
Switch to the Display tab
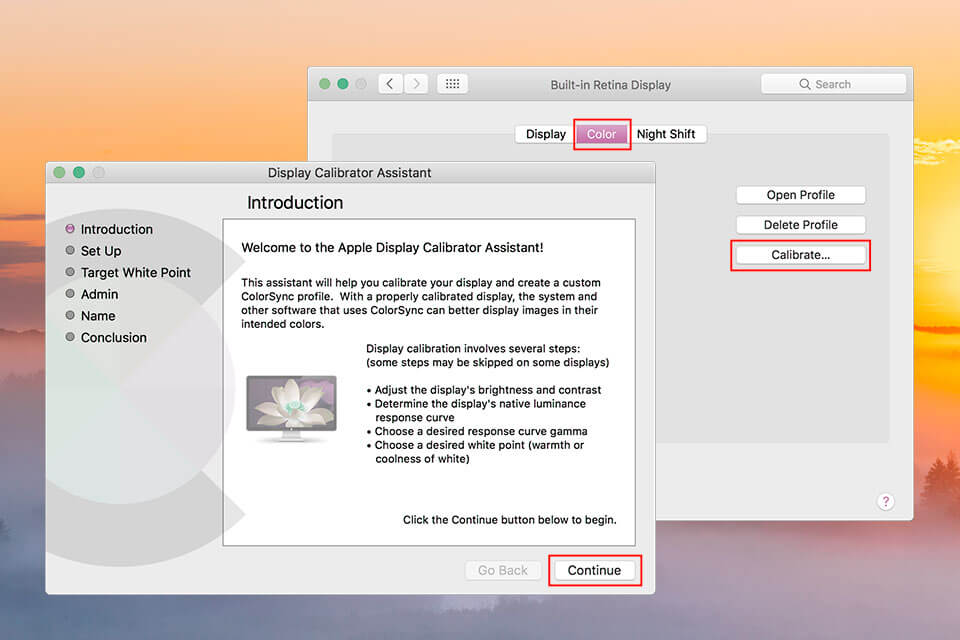[x=544, y=133]
